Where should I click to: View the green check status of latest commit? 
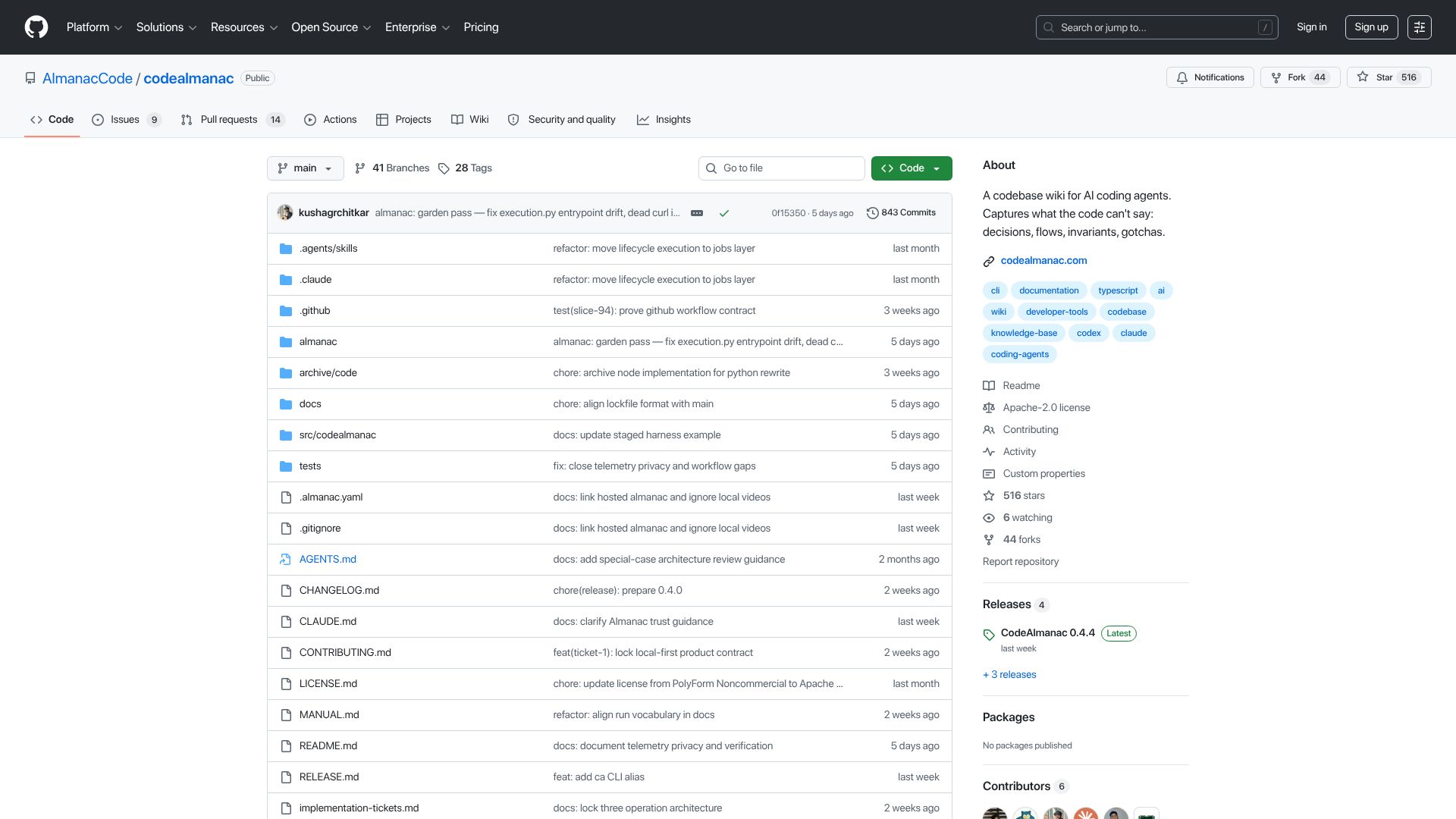point(724,213)
